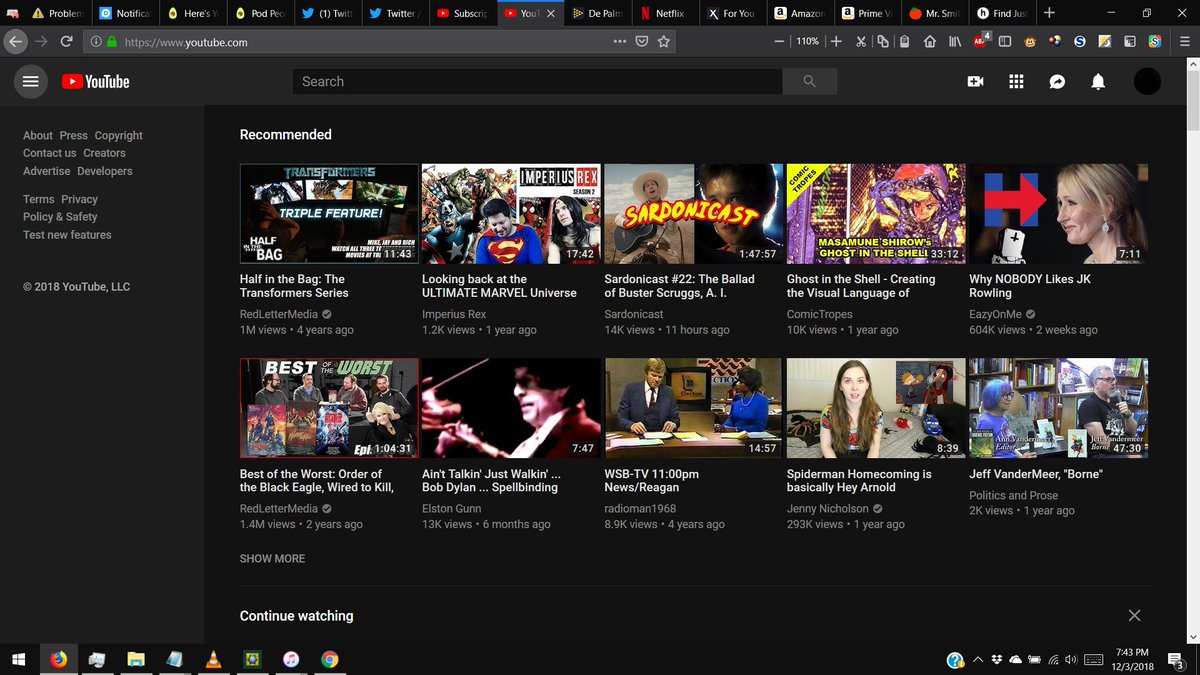Screen dimensions: 1200x675
Task: Open the upload video camera icon
Action: click(x=975, y=82)
